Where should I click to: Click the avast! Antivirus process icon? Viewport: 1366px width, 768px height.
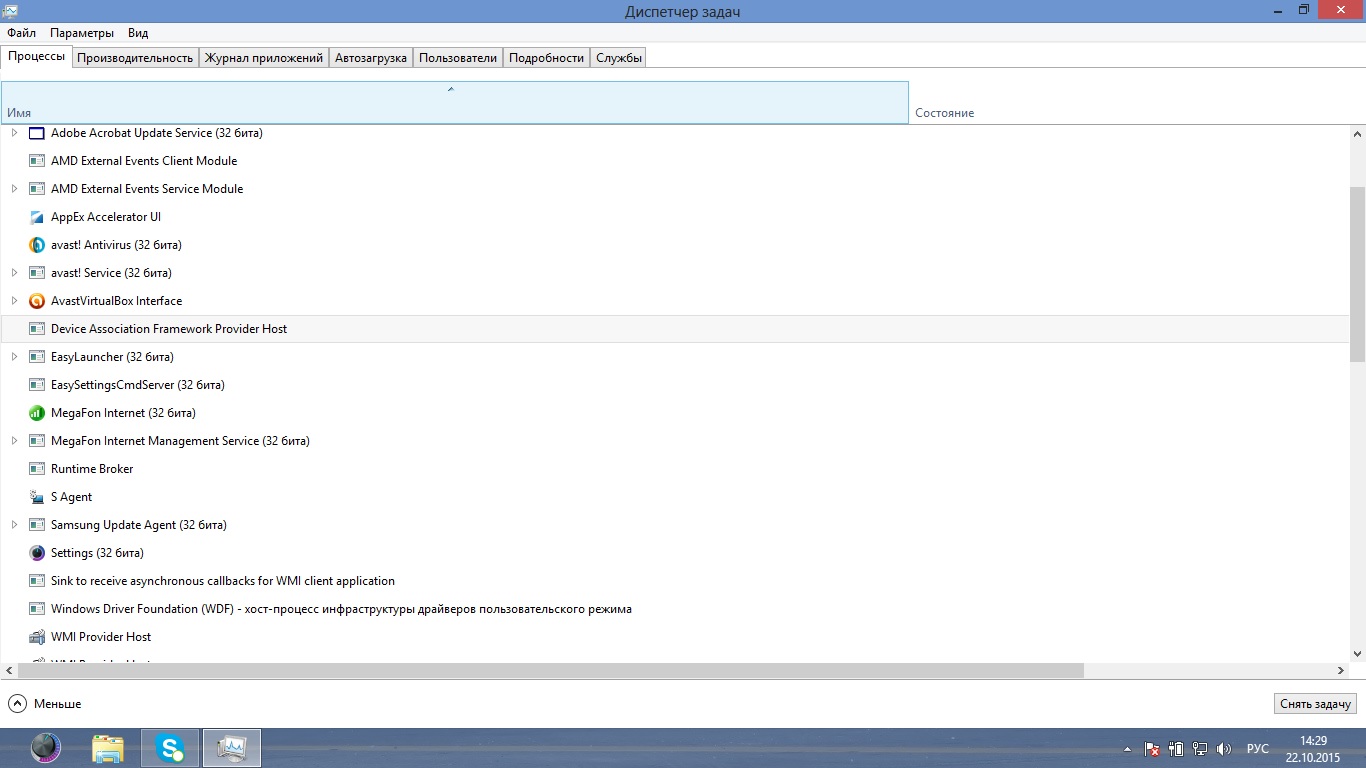(x=37, y=245)
